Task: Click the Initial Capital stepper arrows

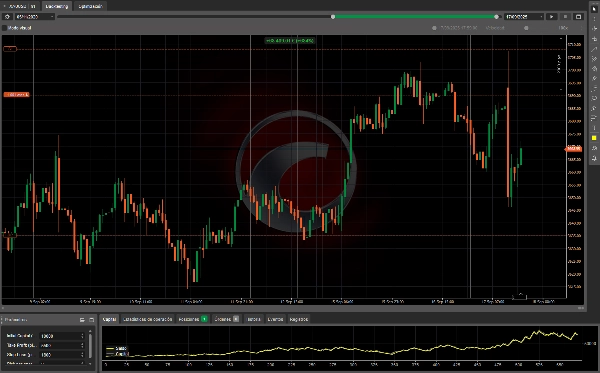Action: coord(82,336)
